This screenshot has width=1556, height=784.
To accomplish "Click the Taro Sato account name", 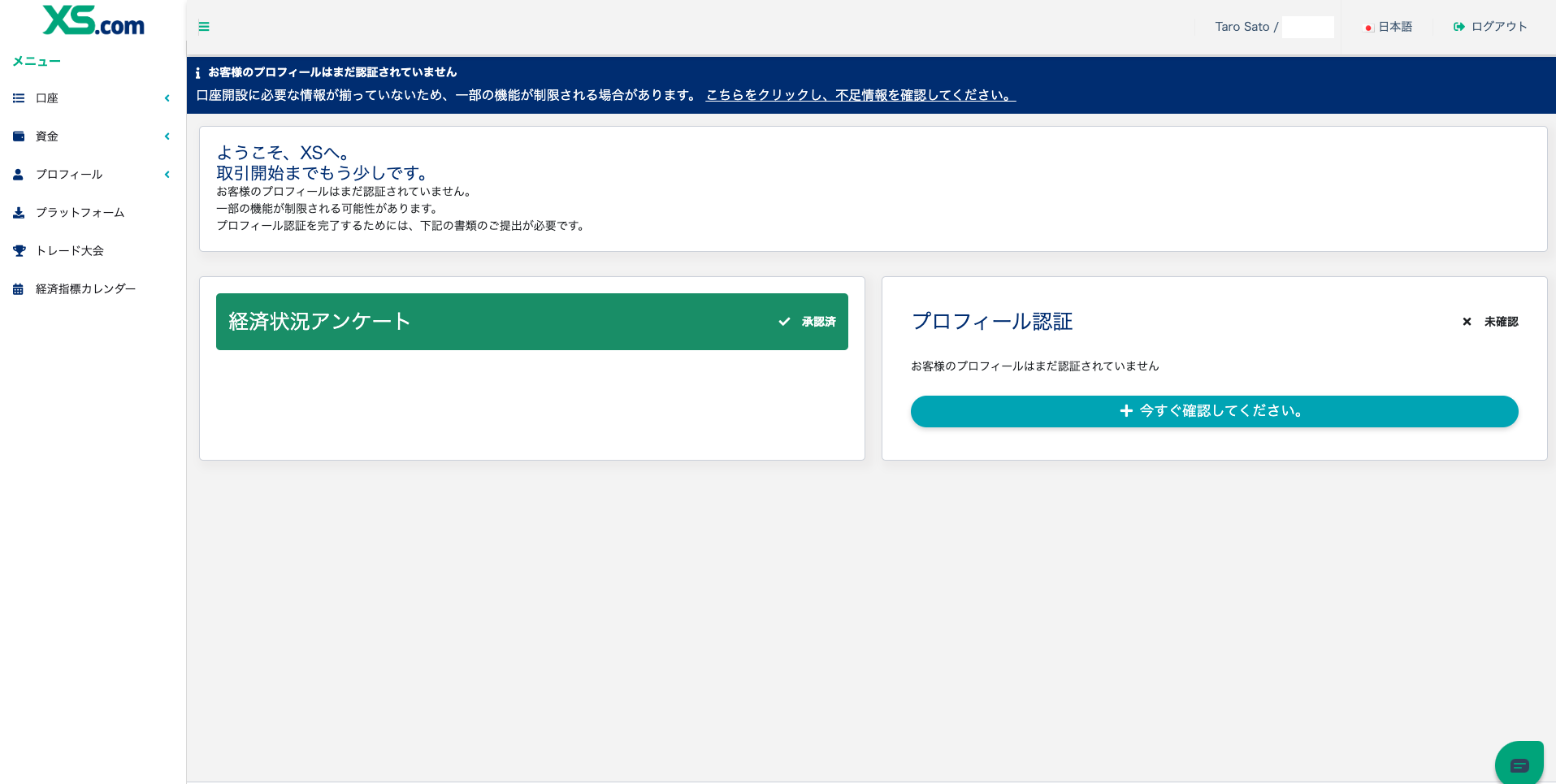I will pos(1242,27).
